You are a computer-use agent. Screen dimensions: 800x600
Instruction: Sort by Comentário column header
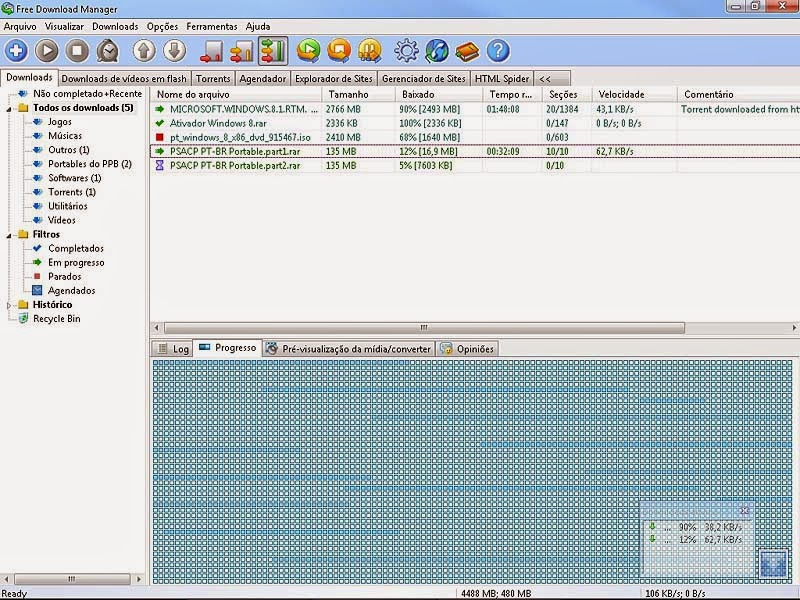coord(738,94)
